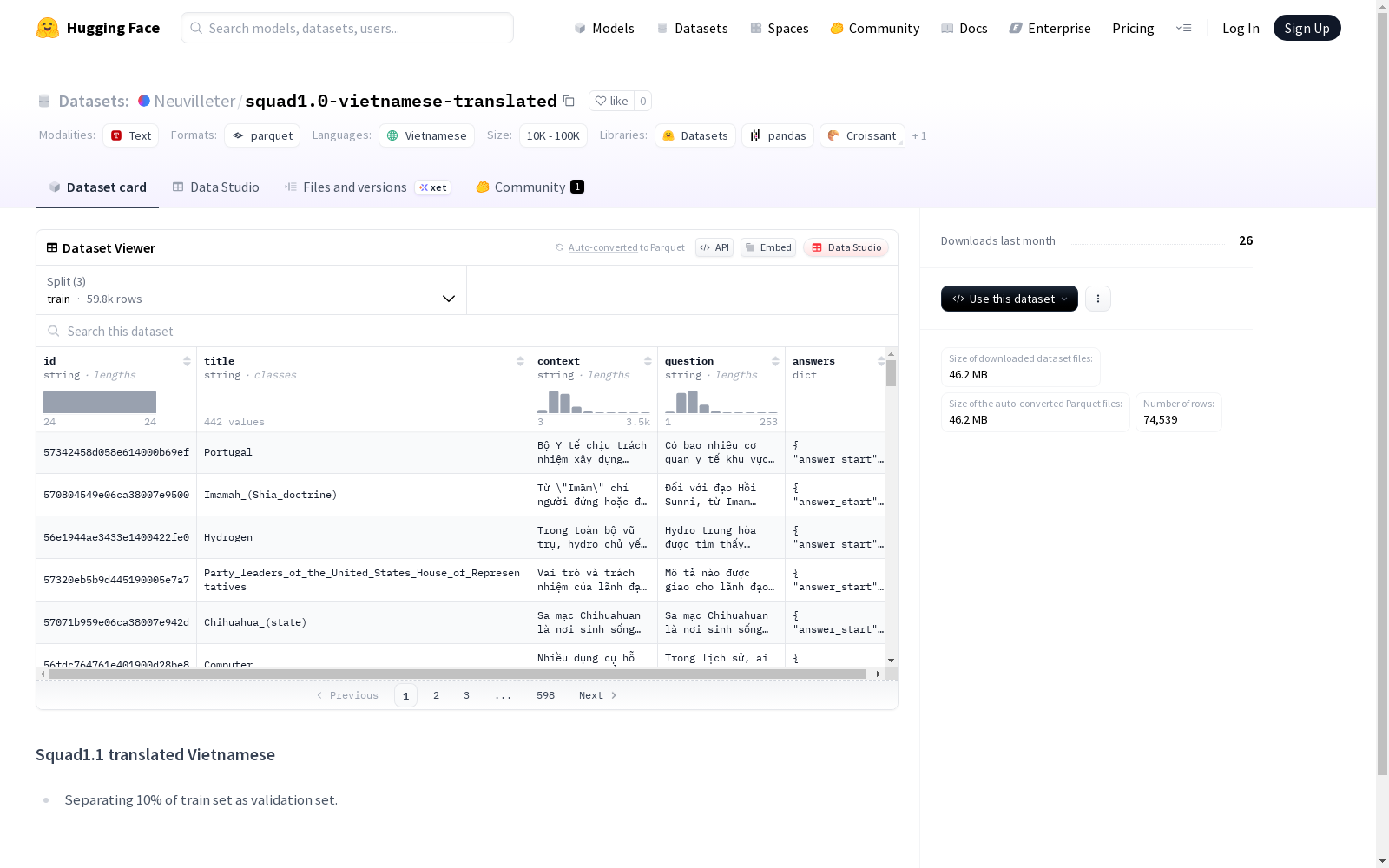The width and height of the screenshot is (1389, 868).
Task: Switch to Files and versions tab
Action: pyautogui.click(x=367, y=187)
